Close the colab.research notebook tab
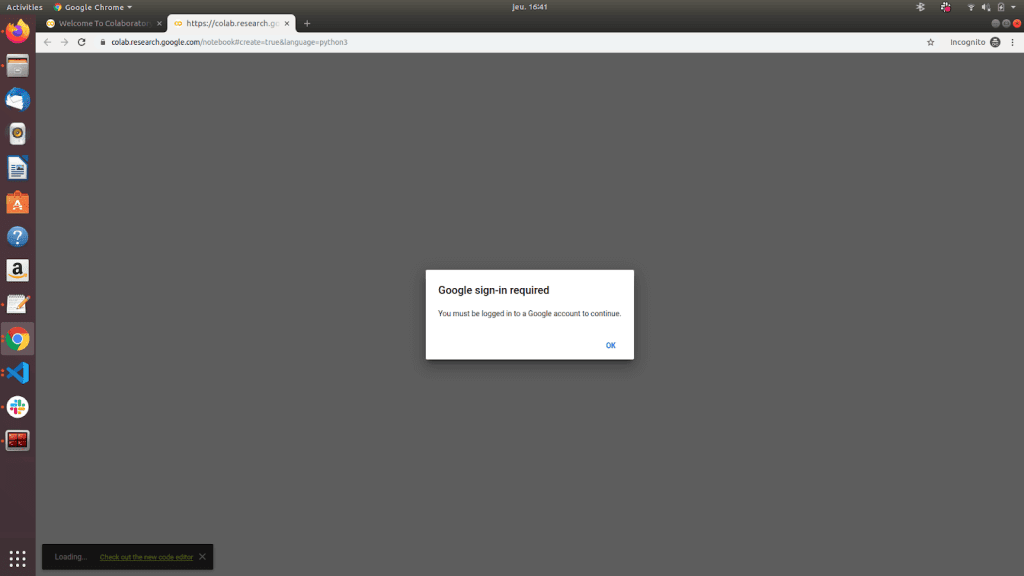Viewport: 1024px width, 576px height. [x=287, y=24]
